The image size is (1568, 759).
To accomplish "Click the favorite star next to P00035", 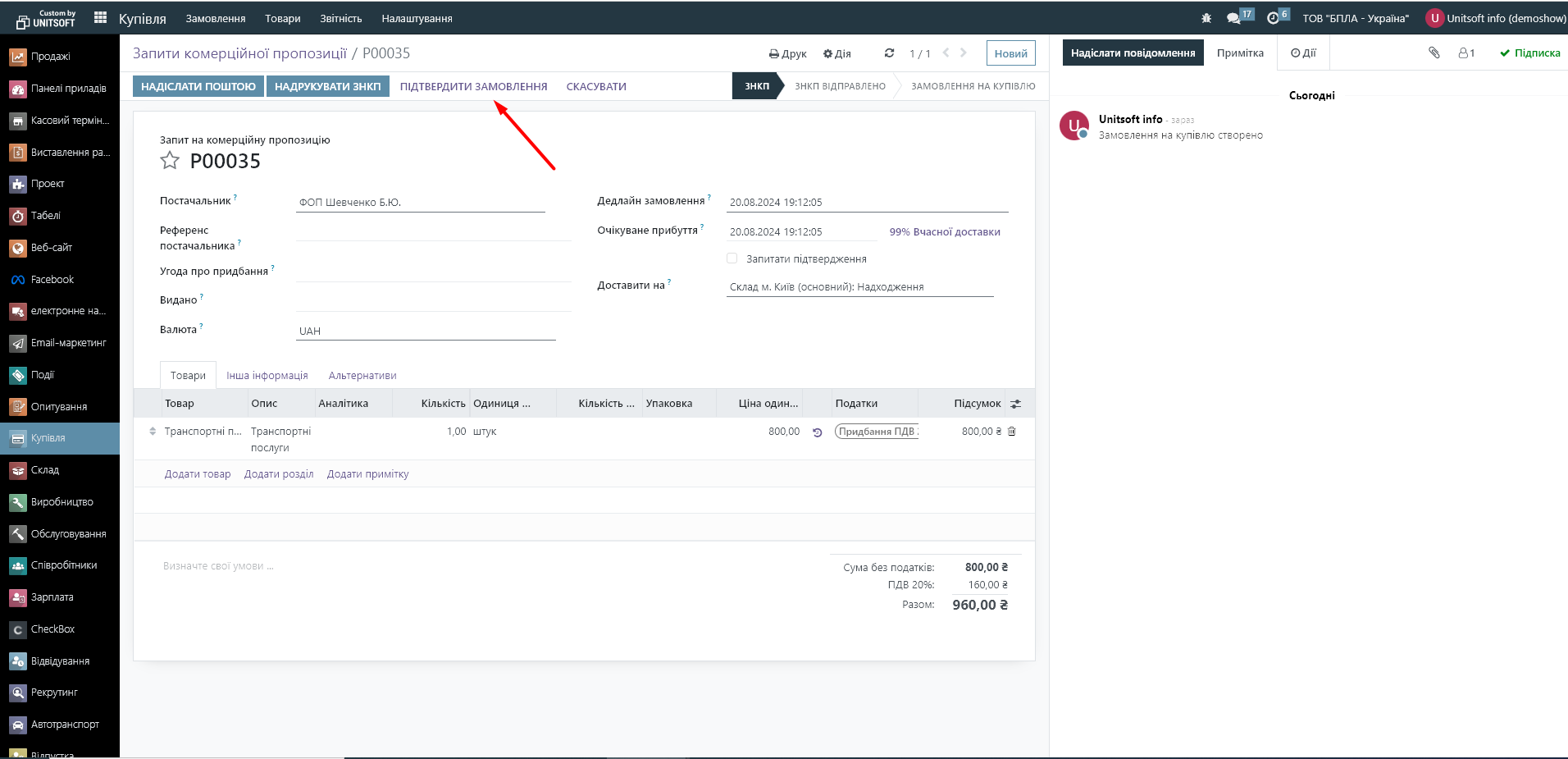I will (170, 161).
